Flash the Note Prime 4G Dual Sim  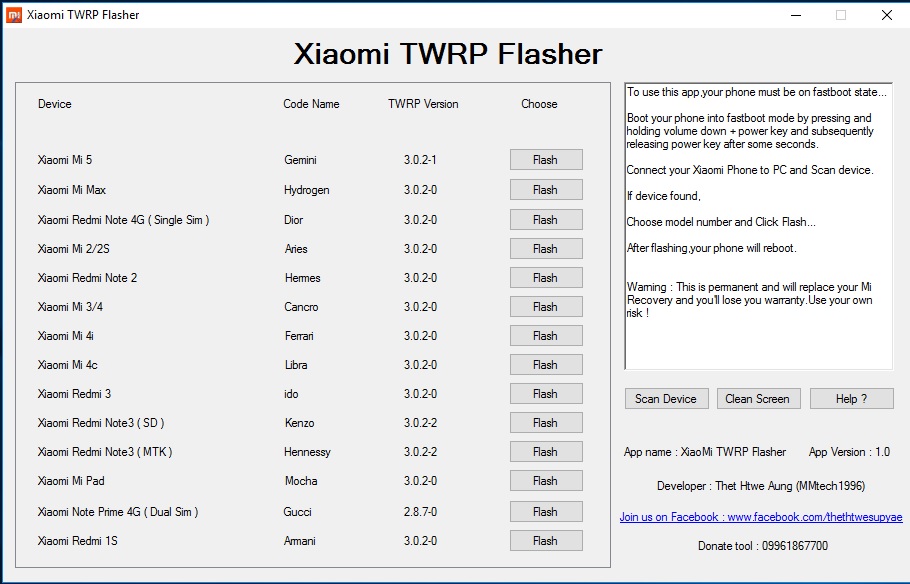546,512
